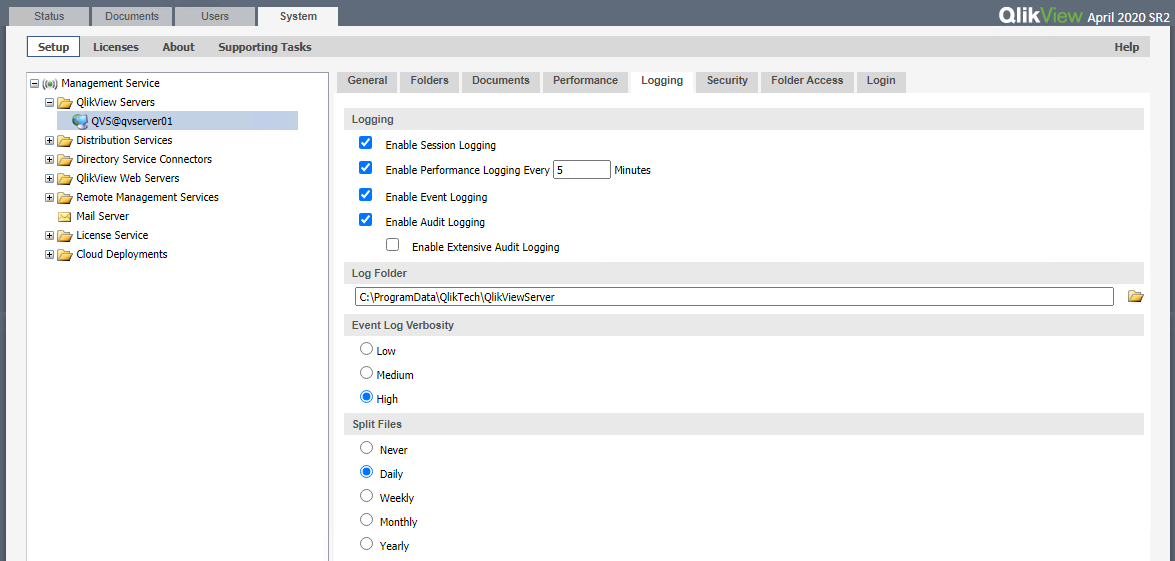Click the Cloud Deployments folder icon

coord(65,255)
